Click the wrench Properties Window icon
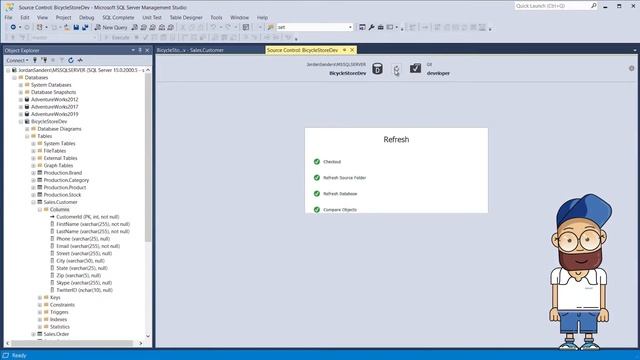640x360 pixels. pyautogui.click(x=371, y=27)
